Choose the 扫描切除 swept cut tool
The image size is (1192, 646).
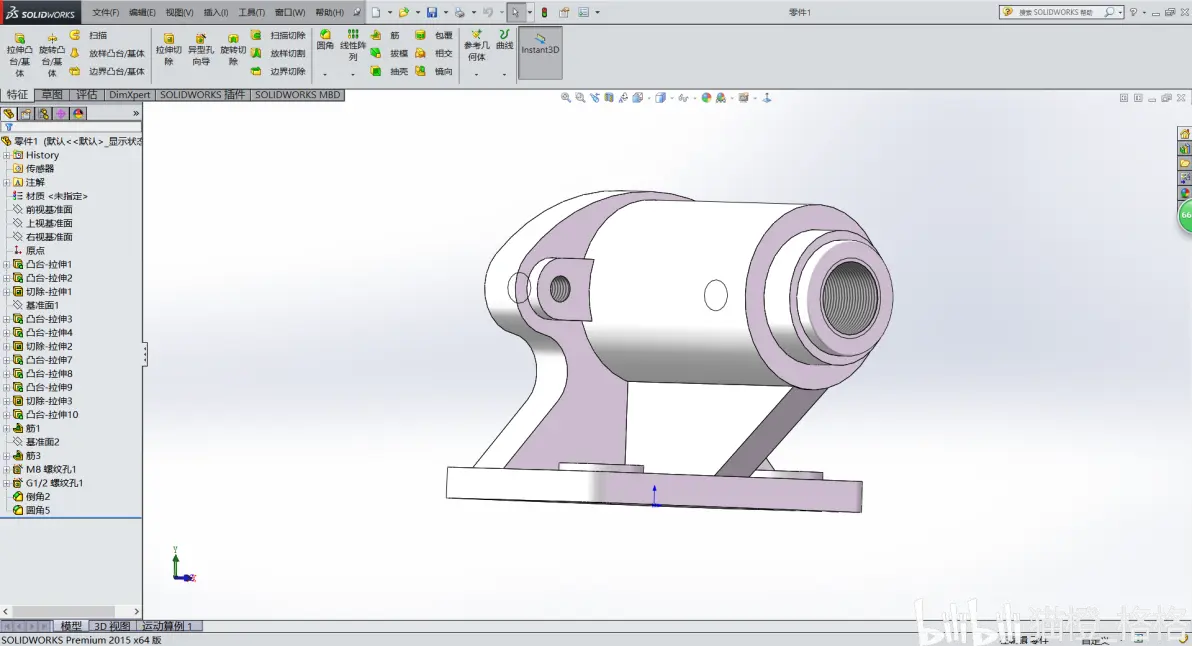click(278, 35)
